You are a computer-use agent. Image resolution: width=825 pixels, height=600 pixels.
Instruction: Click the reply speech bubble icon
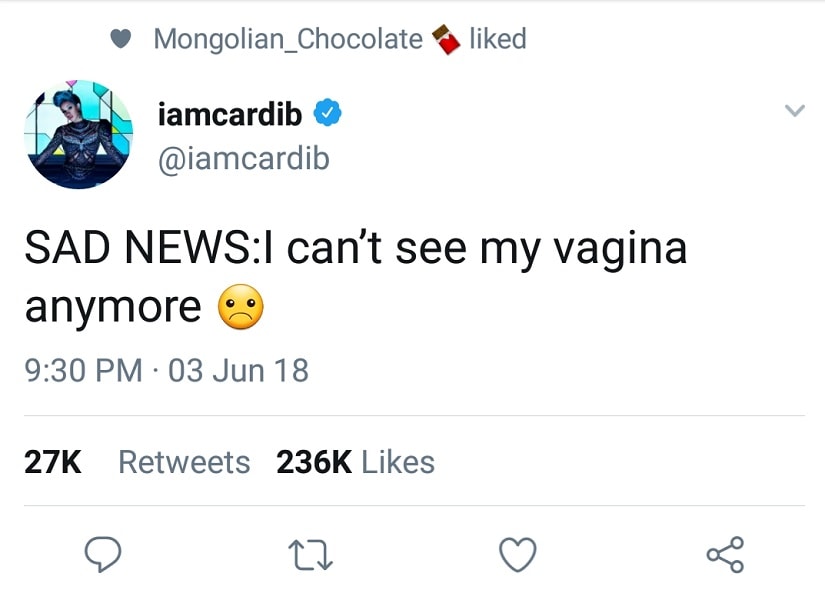click(x=103, y=553)
